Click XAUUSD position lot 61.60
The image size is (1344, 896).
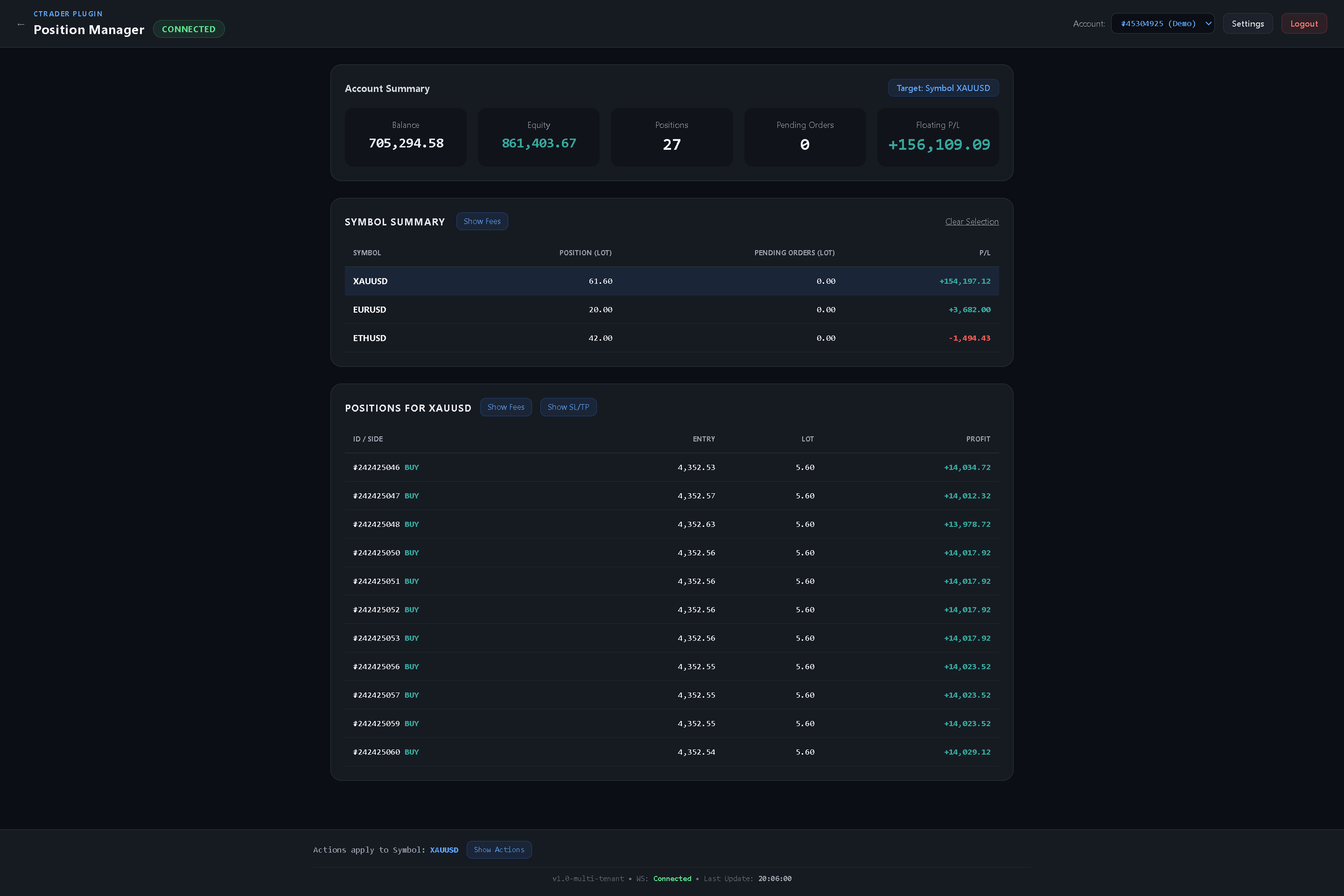(x=600, y=281)
